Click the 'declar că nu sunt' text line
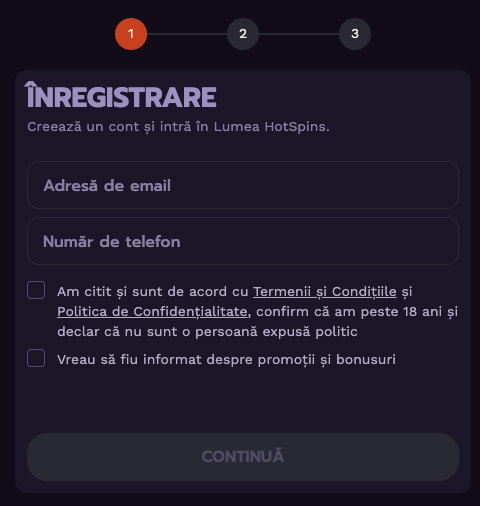 coord(207,332)
